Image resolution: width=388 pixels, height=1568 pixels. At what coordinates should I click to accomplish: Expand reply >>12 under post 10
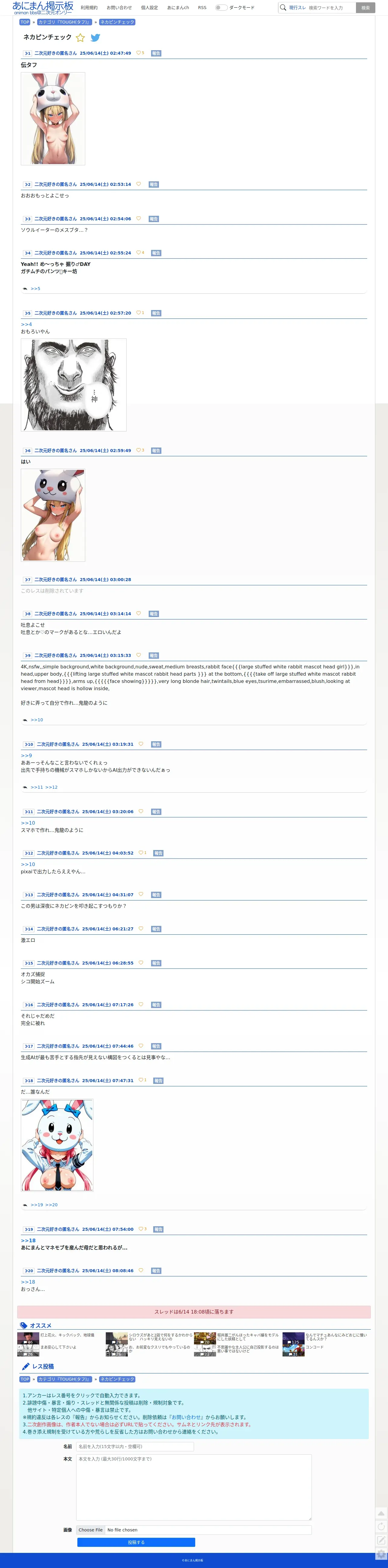click(x=51, y=787)
